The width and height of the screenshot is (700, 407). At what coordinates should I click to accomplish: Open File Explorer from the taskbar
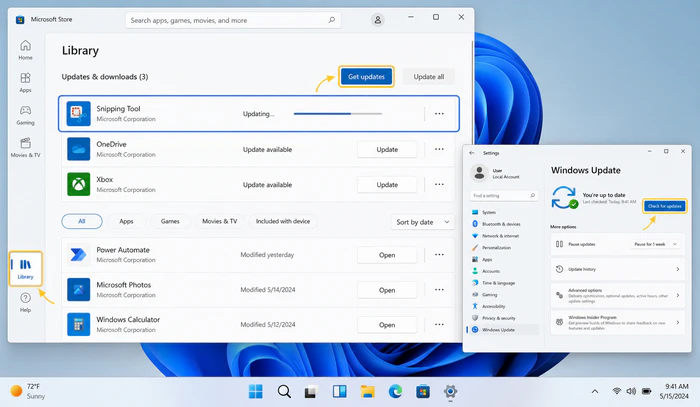click(x=367, y=392)
